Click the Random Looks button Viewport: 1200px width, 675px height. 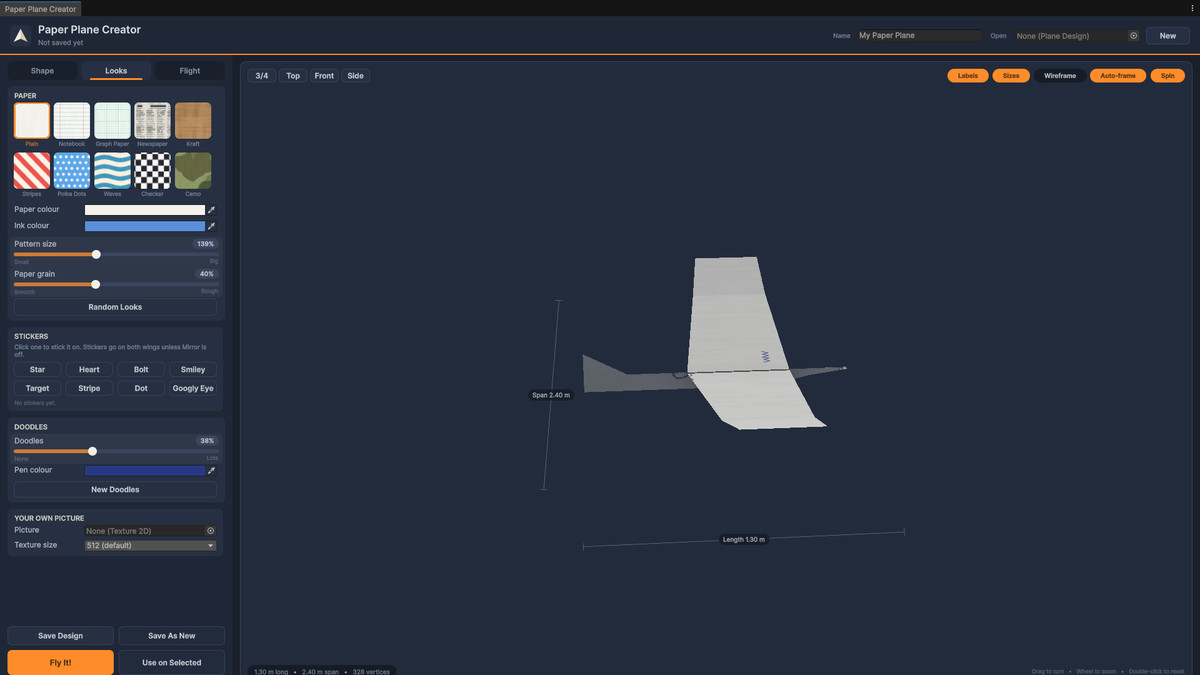pyautogui.click(x=116, y=307)
